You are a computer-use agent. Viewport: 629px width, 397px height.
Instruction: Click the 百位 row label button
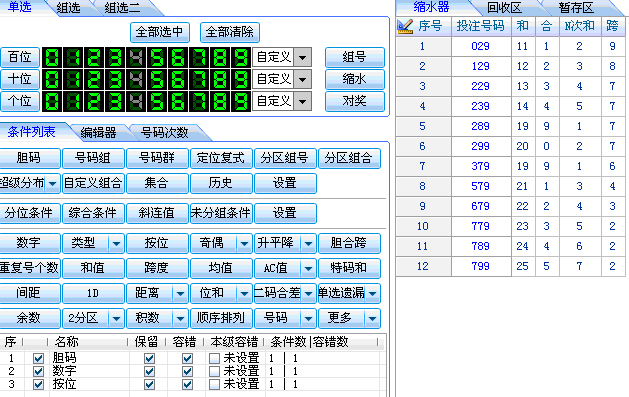click(x=20, y=57)
